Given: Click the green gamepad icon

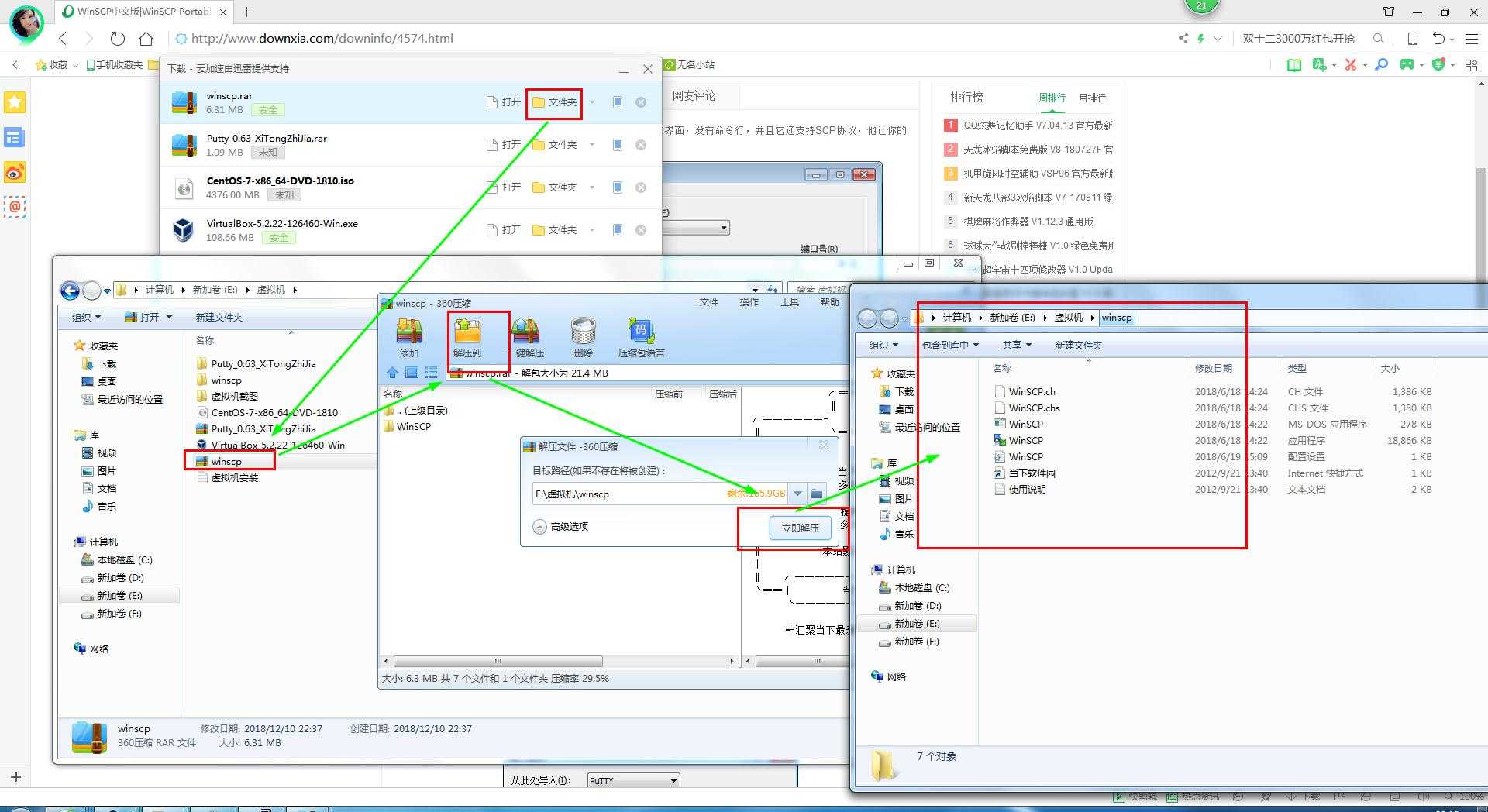Looking at the screenshot, I should (1407, 65).
